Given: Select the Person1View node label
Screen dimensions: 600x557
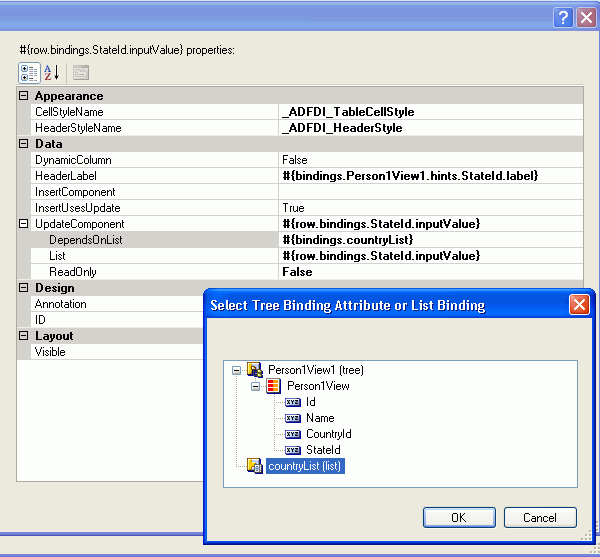Looking at the screenshot, I should pos(318,386).
